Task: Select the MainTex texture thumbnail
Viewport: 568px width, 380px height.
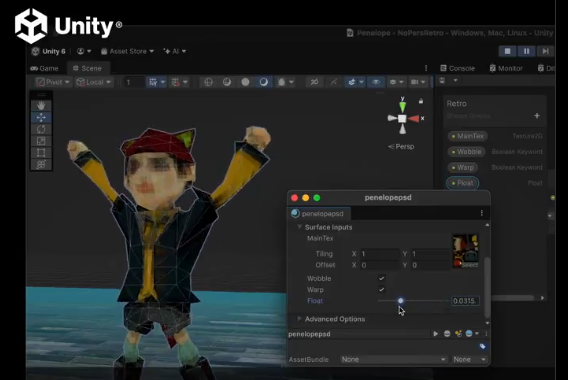Action: click(x=465, y=251)
